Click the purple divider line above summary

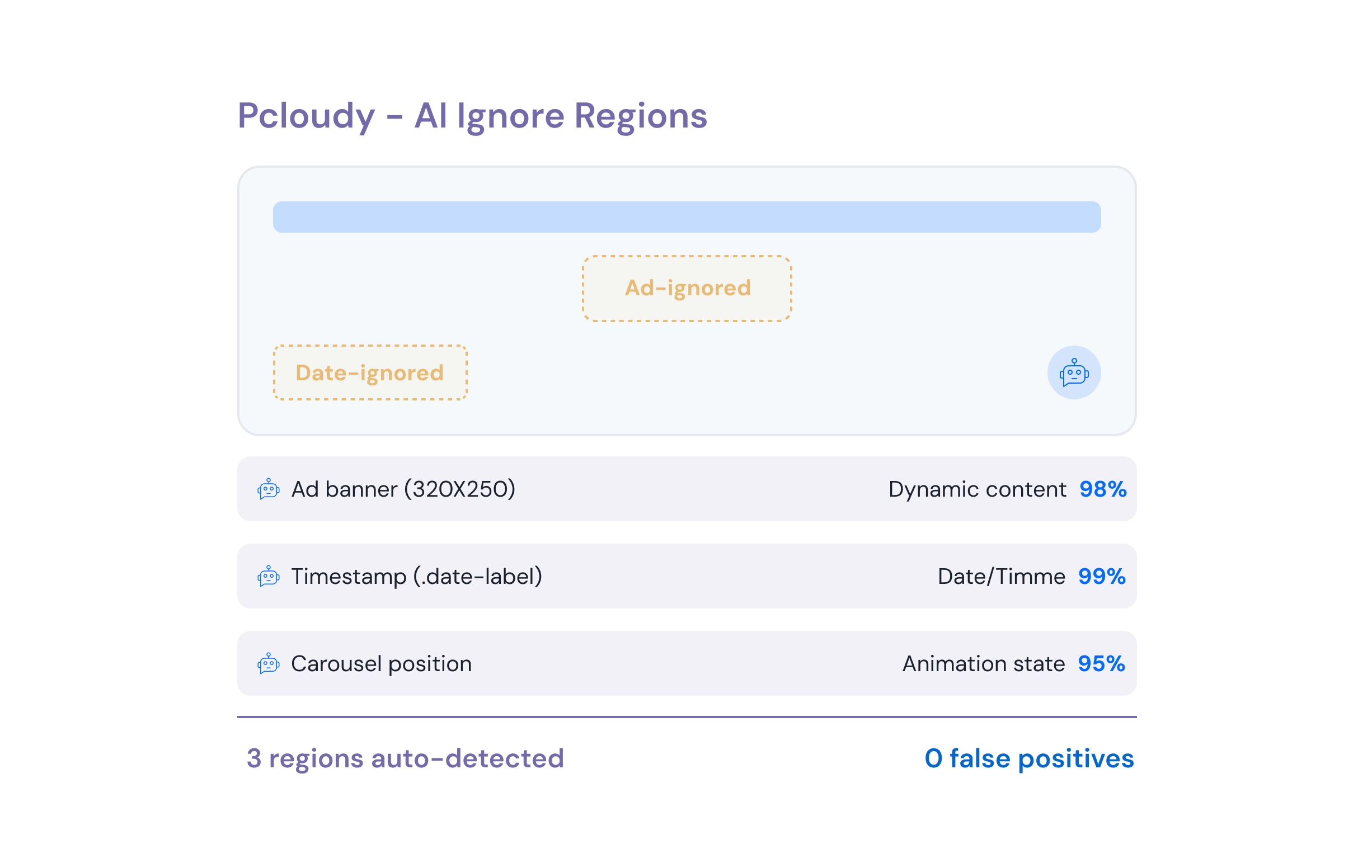[687, 716]
